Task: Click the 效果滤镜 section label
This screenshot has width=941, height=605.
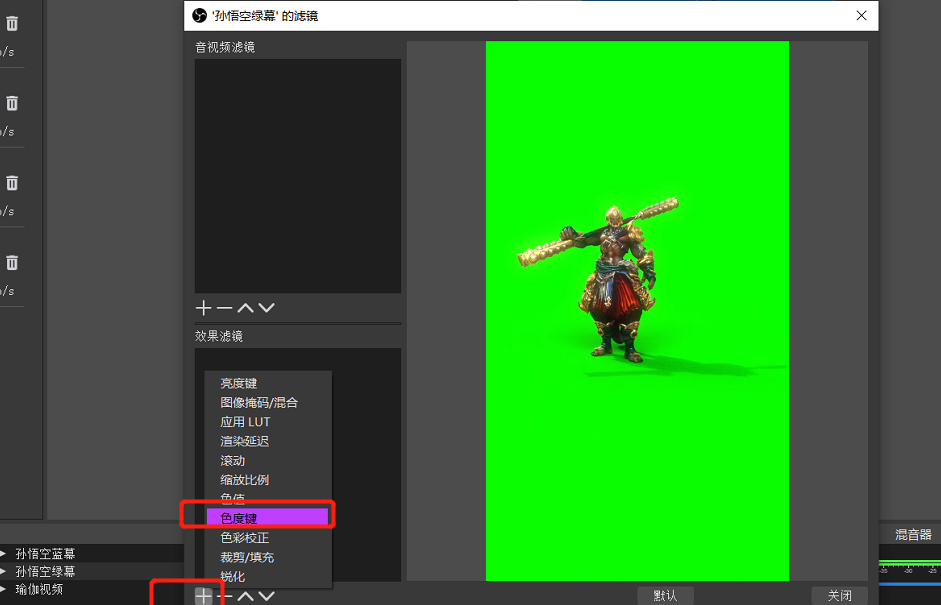Action: point(218,336)
